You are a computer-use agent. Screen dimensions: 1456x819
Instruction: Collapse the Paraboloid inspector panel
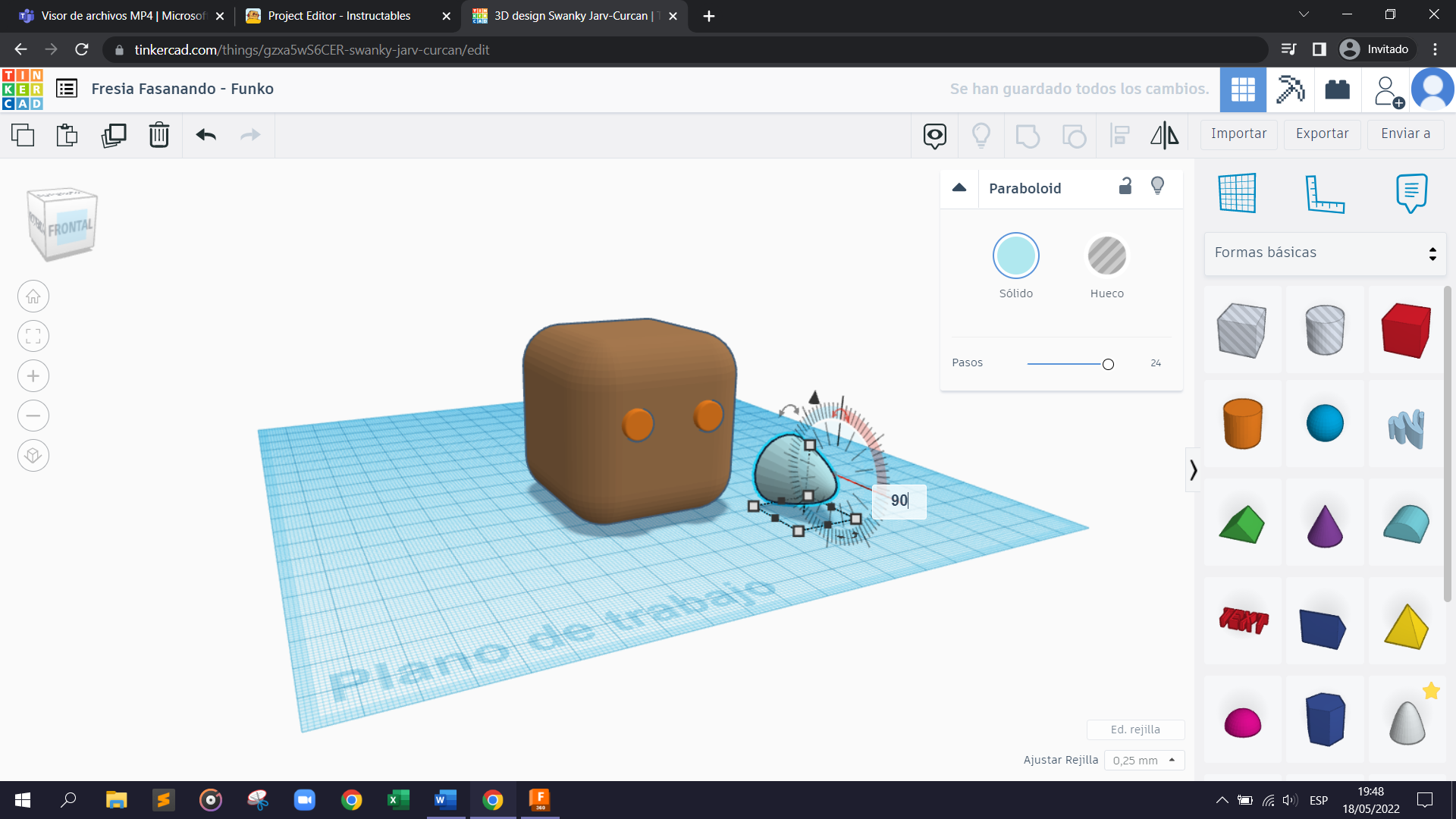click(x=959, y=188)
